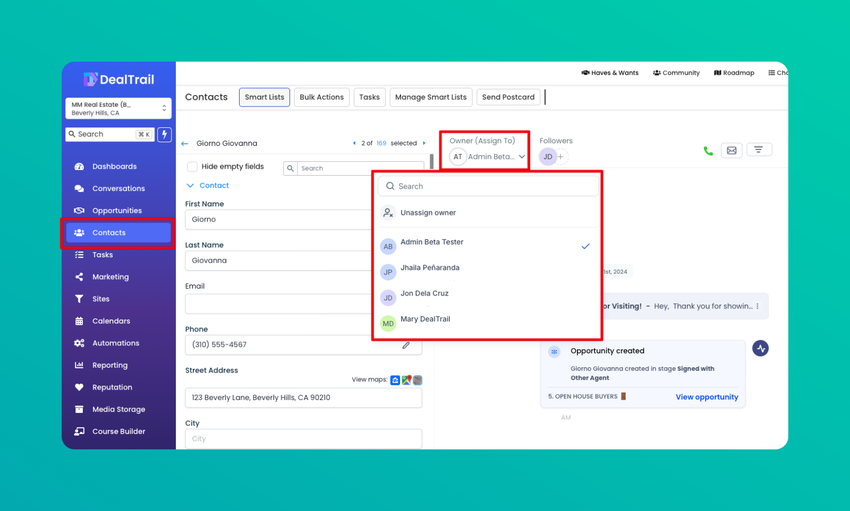Screen dimensions: 850x511
Task: Click the filter lines icon
Action: pyautogui.click(x=759, y=150)
